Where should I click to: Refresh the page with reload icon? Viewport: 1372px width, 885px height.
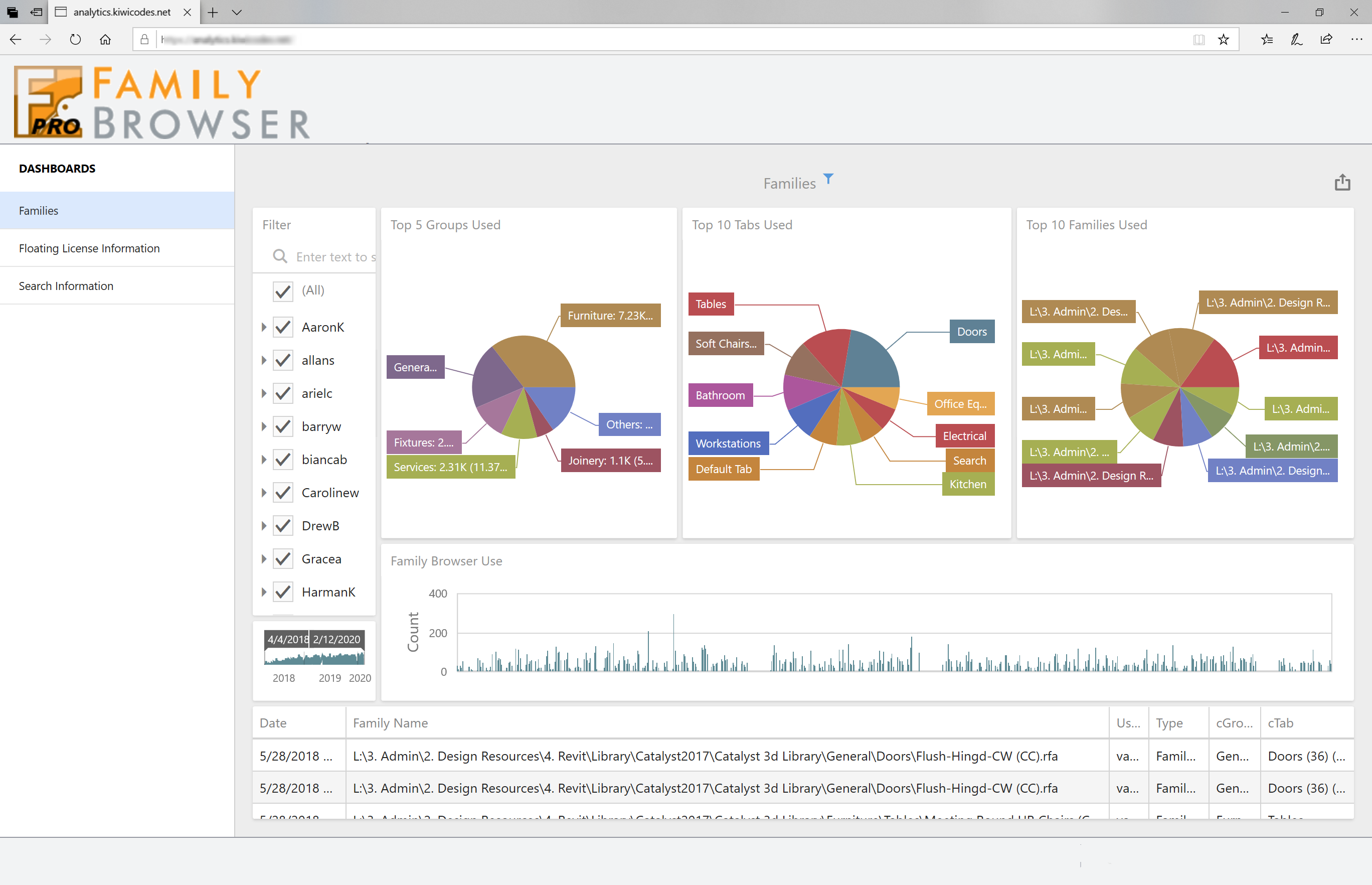[x=75, y=39]
